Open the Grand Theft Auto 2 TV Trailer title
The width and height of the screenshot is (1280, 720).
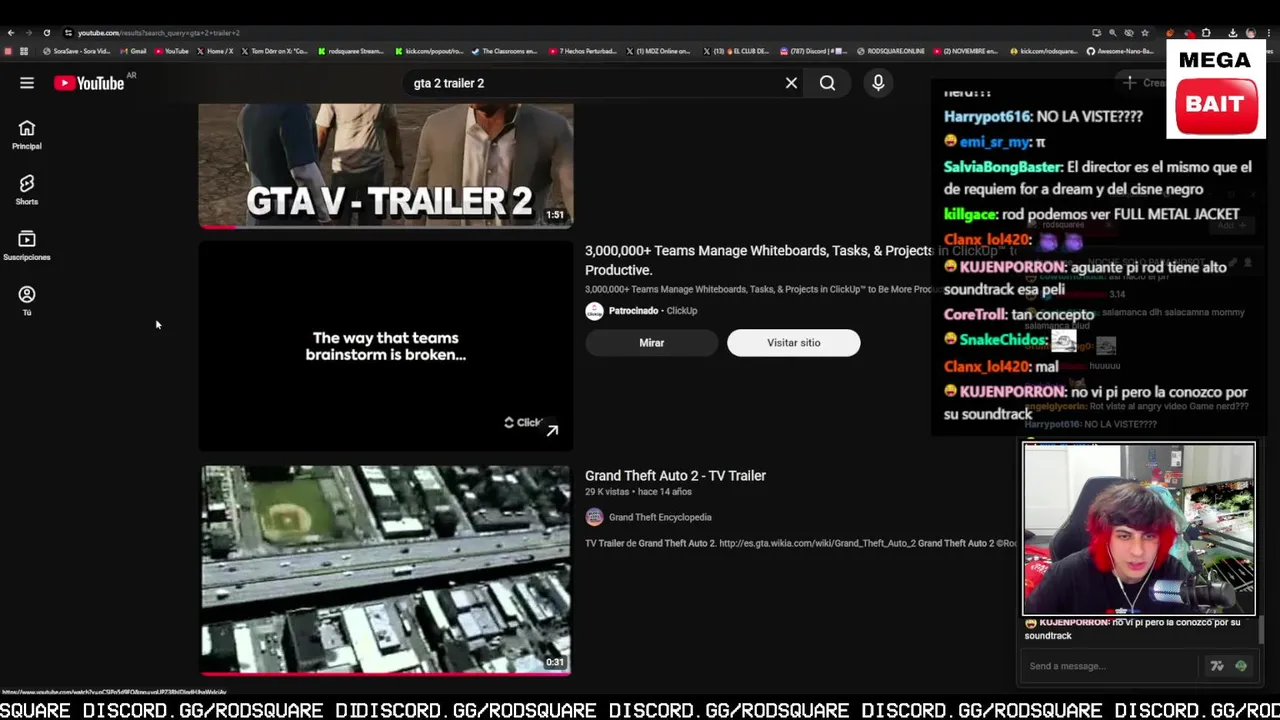(675, 476)
